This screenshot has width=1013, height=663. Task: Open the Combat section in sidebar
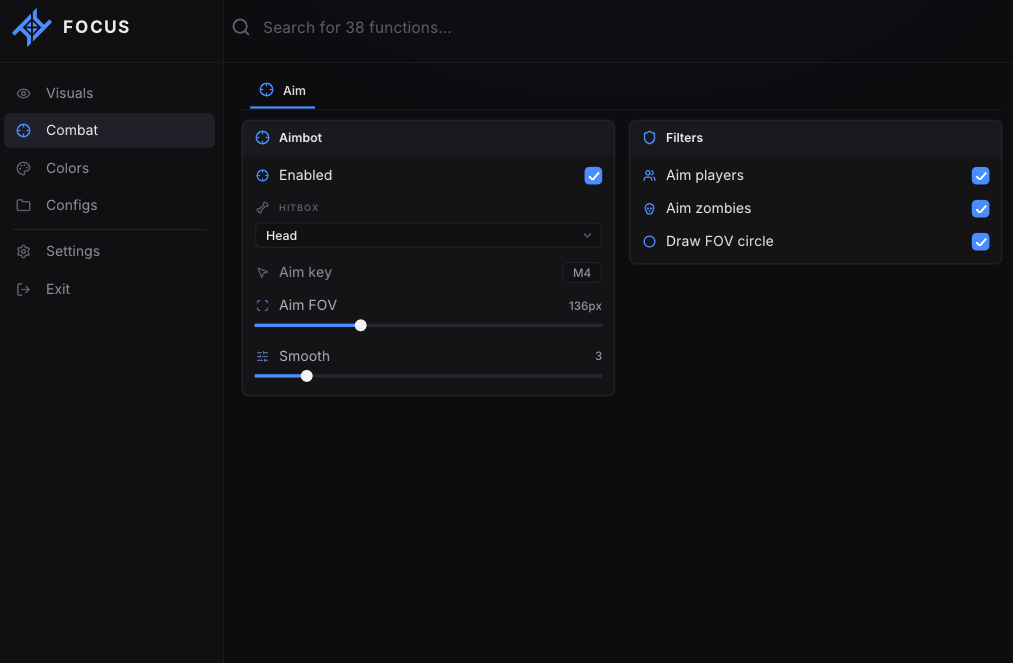109,131
